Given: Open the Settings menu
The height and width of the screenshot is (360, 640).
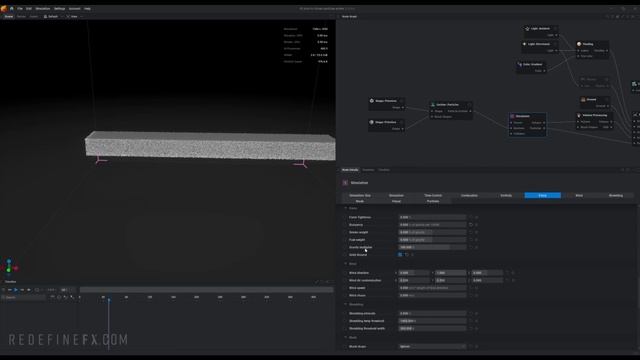Looking at the screenshot, I should click(x=59, y=9).
